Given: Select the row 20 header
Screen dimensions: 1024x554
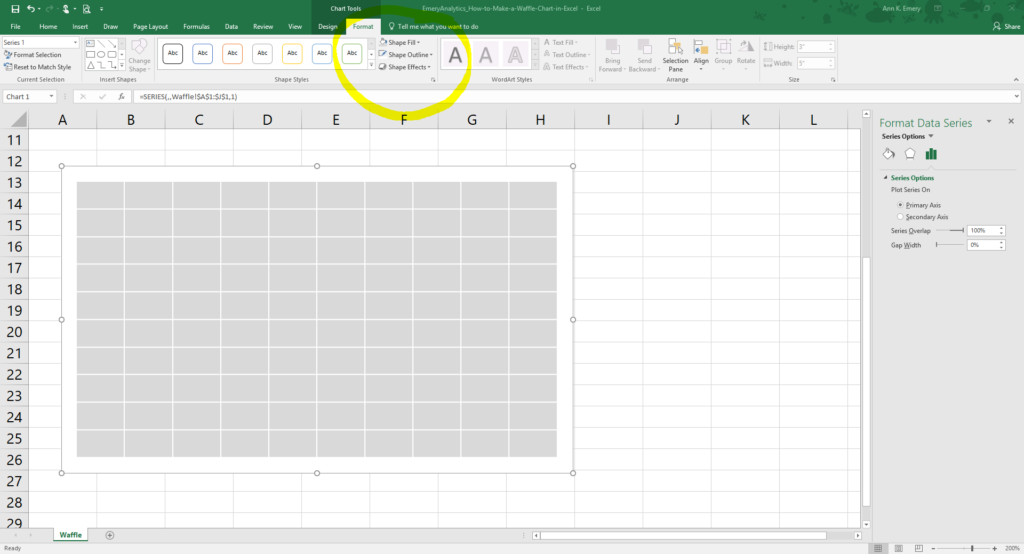Looking at the screenshot, I should coord(14,332).
